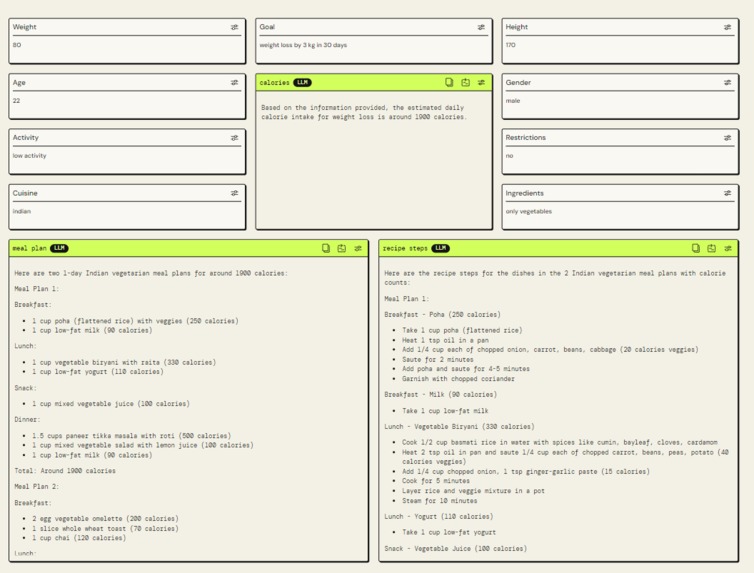The image size is (754, 573).
Task: Click '1 cup vegetable biryani with raita' line
Action: [124, 362]
